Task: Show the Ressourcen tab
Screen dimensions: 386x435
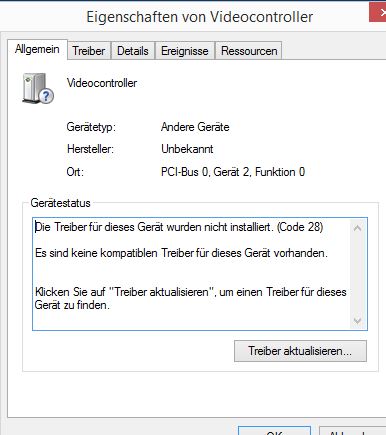Action: coord(249,51)
